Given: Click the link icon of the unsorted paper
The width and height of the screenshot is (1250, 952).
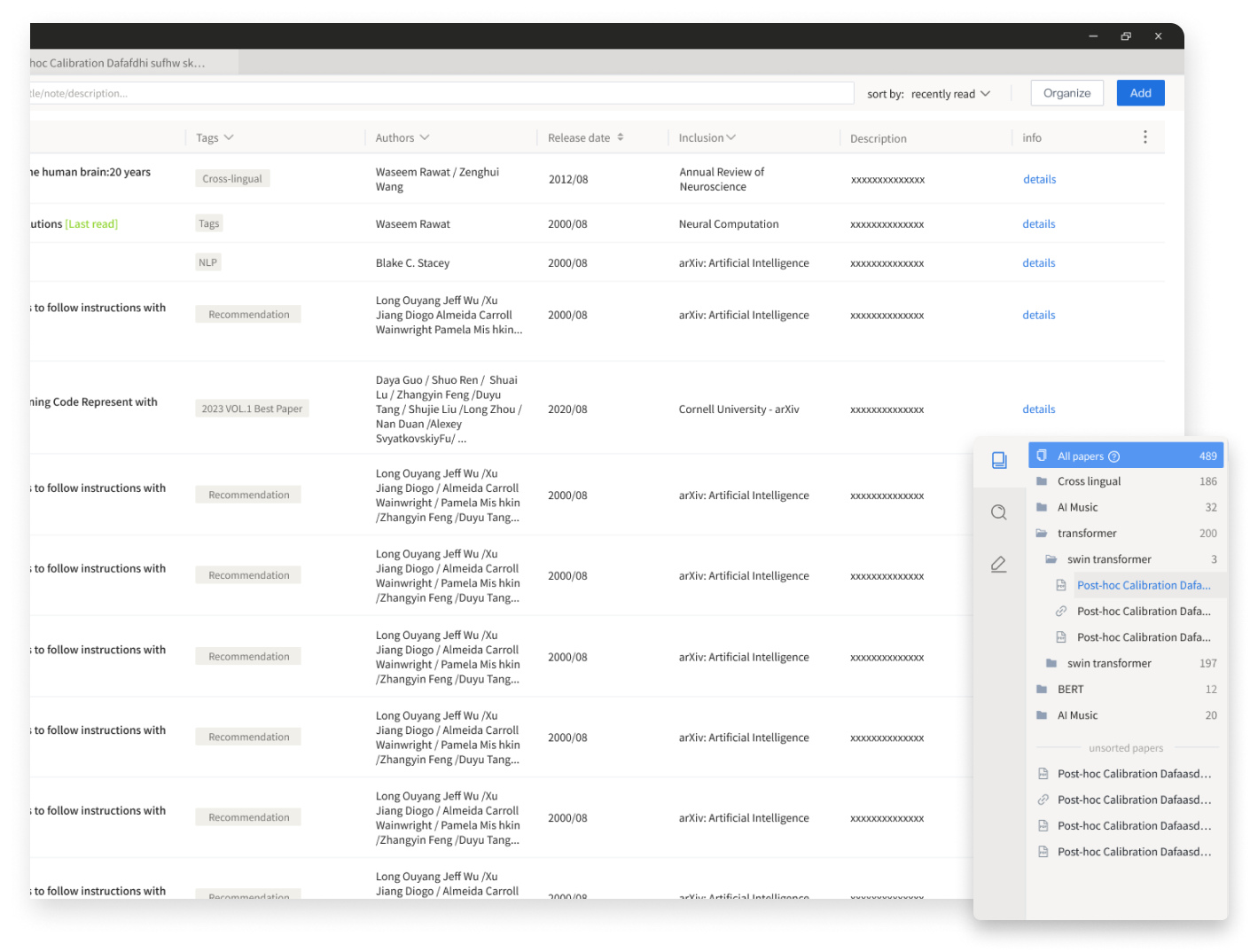Looking at the screenshot, I should 1043,800.
